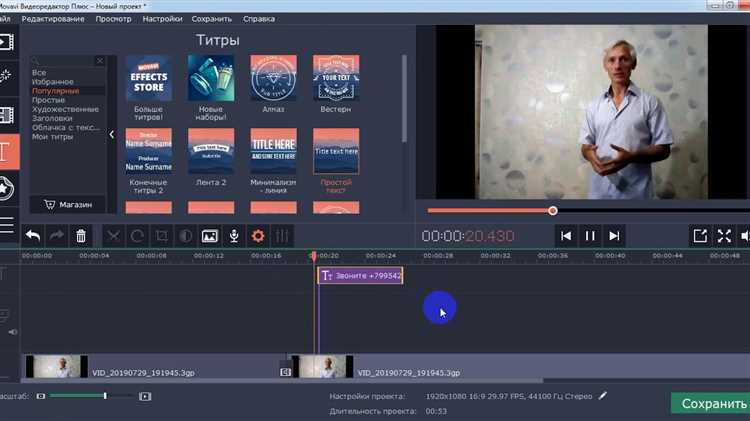This screenshot has width=750, height=421.
Task: Choose the Минимализм - линия preset
Action: tap(274, 151)
